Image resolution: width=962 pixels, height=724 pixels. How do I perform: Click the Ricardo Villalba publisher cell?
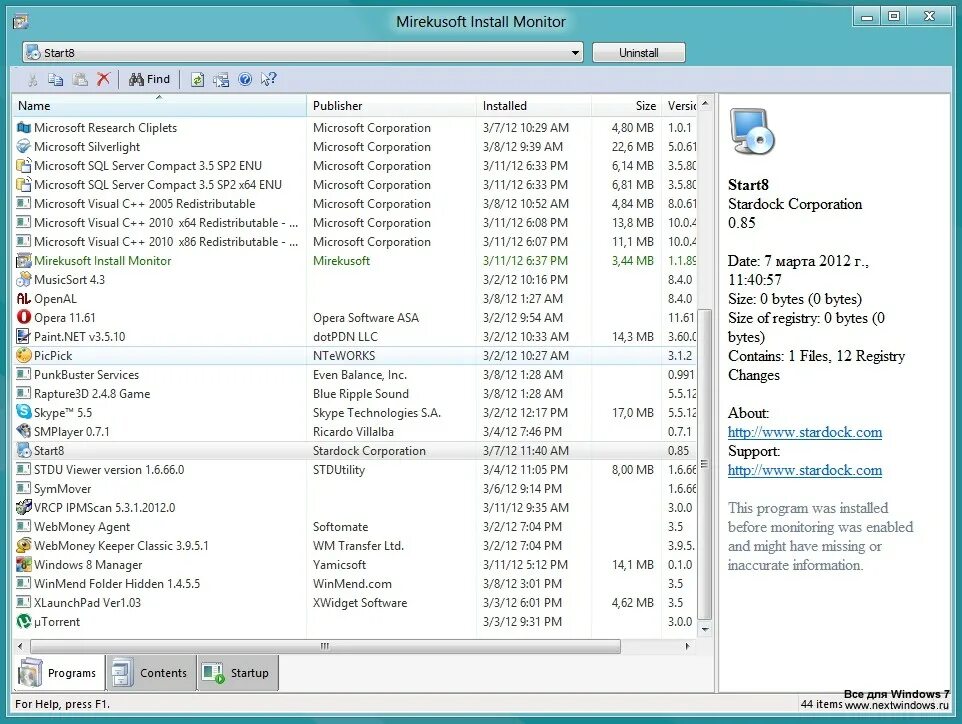pyautogui.click(x=353, y=431)
